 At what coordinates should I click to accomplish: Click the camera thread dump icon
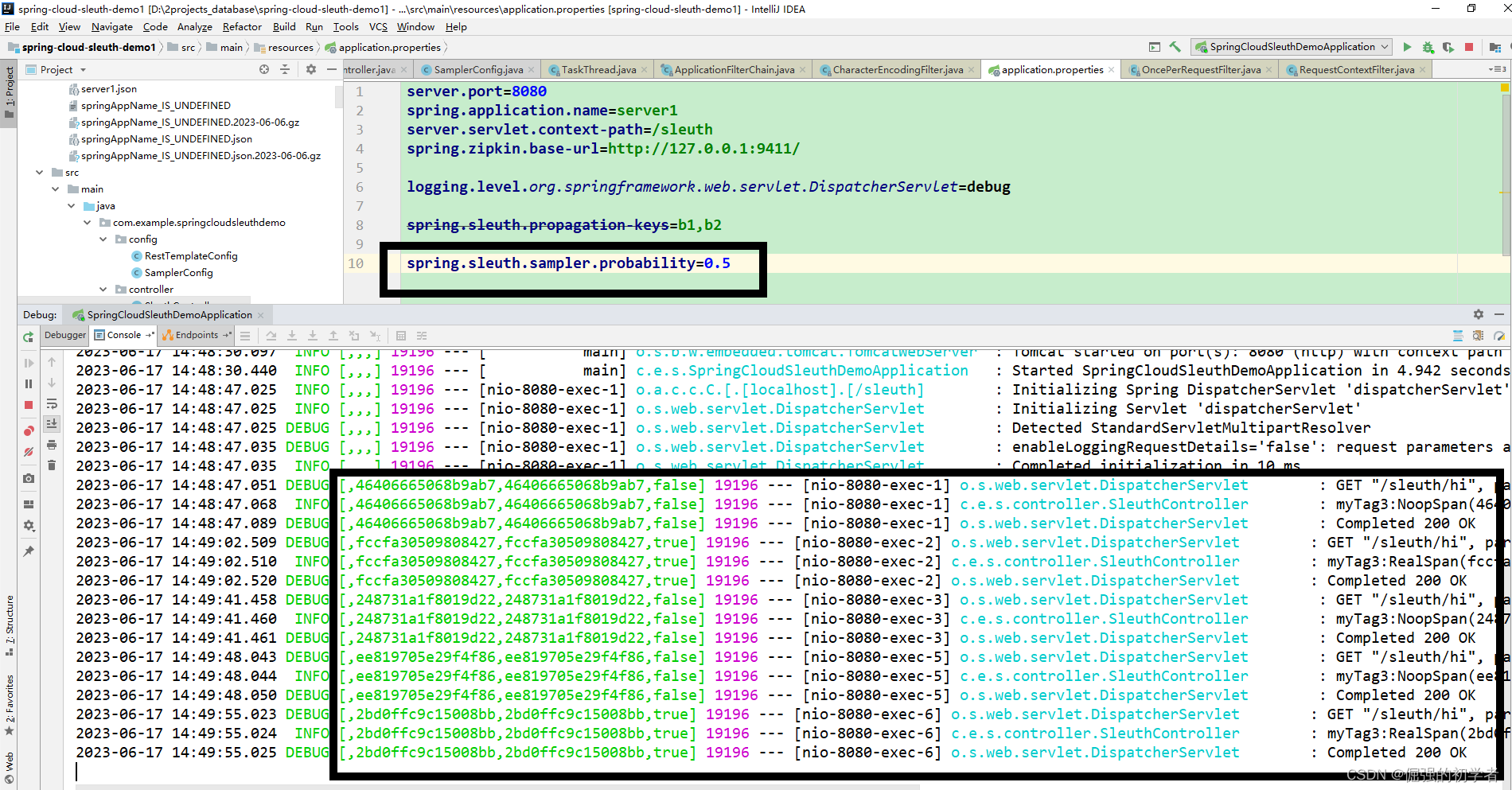(x=29, y=478)
